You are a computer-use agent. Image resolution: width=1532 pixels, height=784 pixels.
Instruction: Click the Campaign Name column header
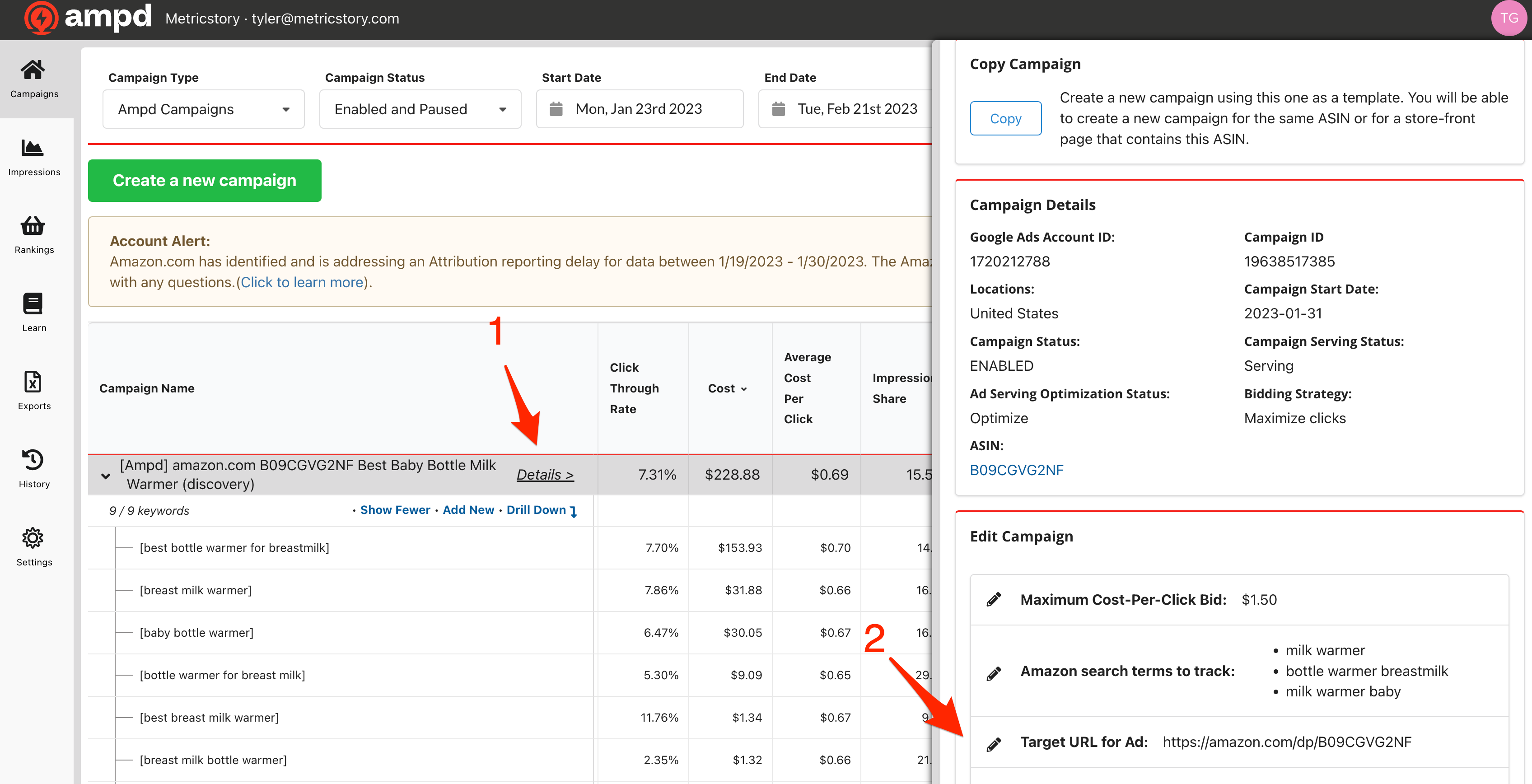tap(146, 388)
